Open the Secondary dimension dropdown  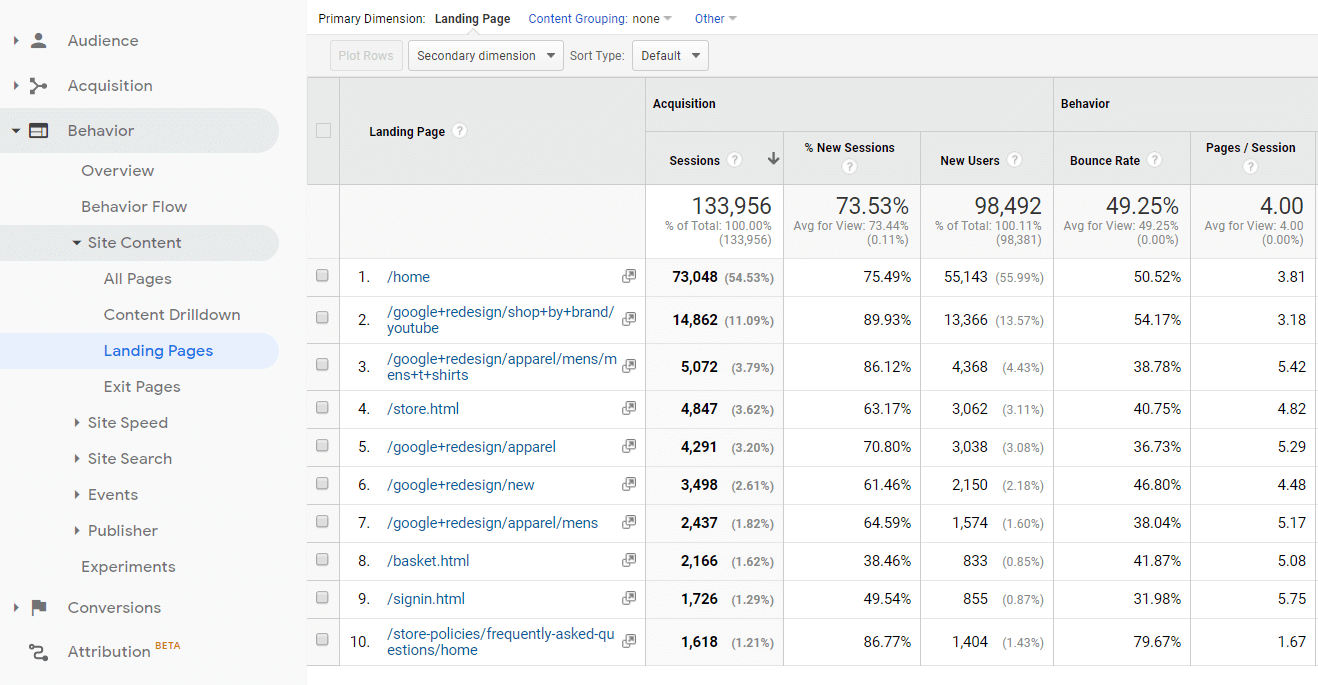[486, 56]
